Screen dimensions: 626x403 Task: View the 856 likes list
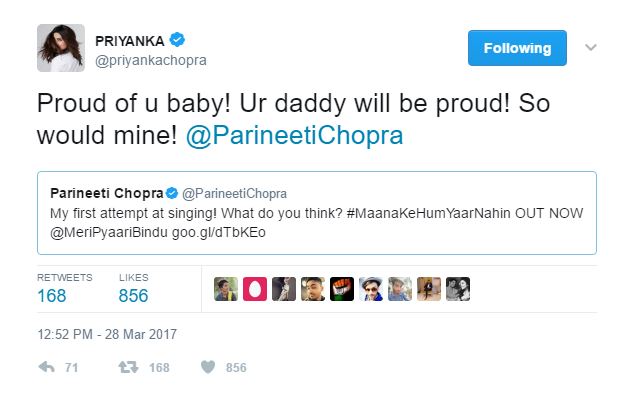(133, 295)
